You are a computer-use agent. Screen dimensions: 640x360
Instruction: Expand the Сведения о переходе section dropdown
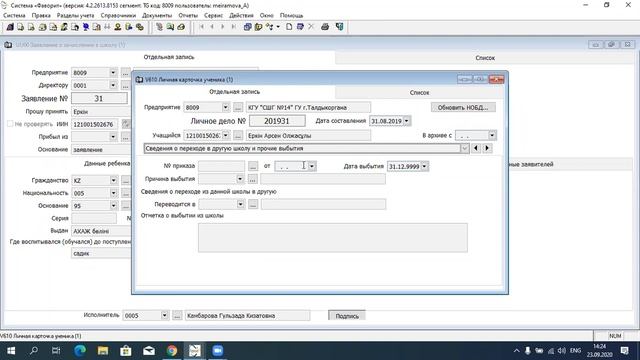(x=464, y=149)
